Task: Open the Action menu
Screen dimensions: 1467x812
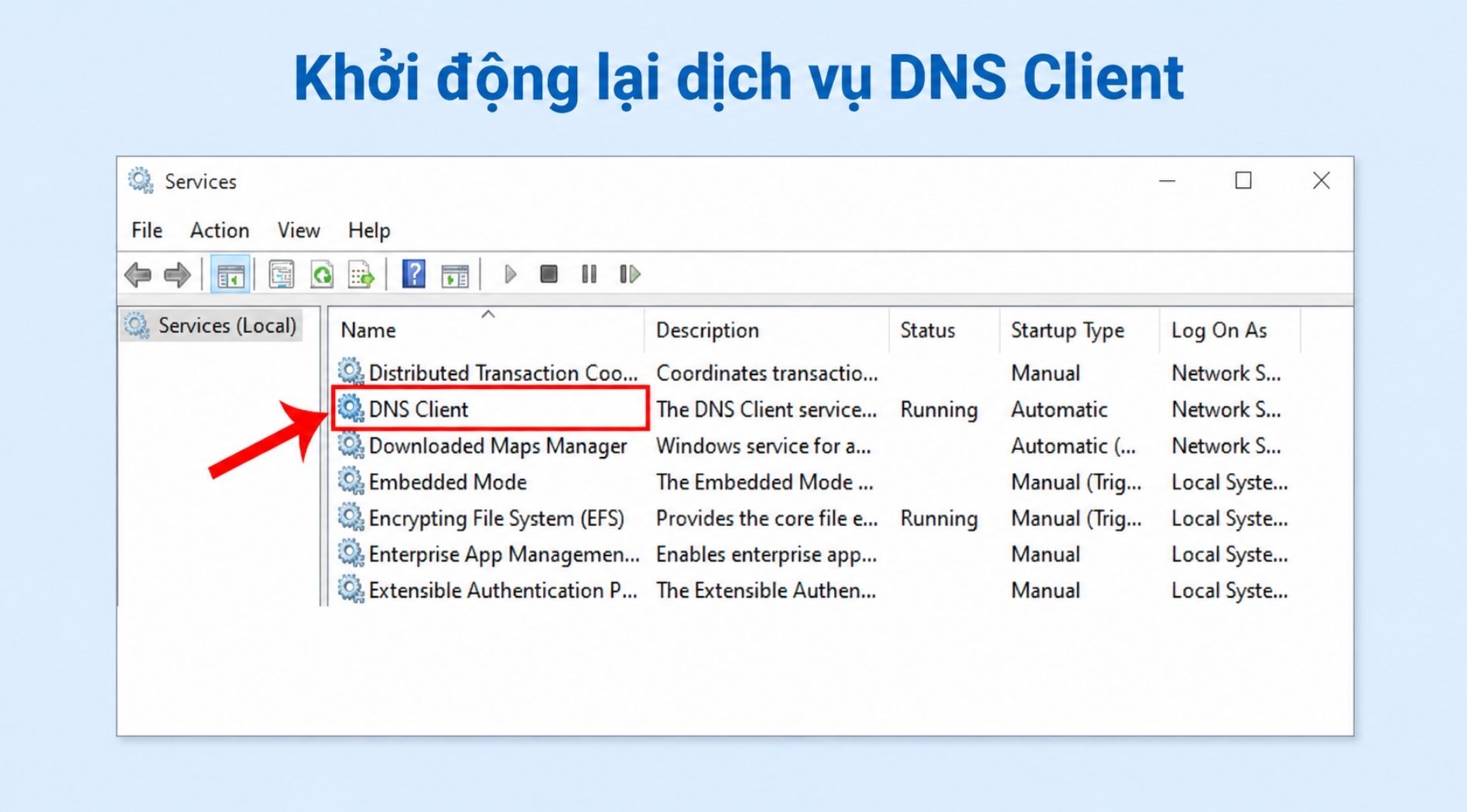Action: pos(220,230)
